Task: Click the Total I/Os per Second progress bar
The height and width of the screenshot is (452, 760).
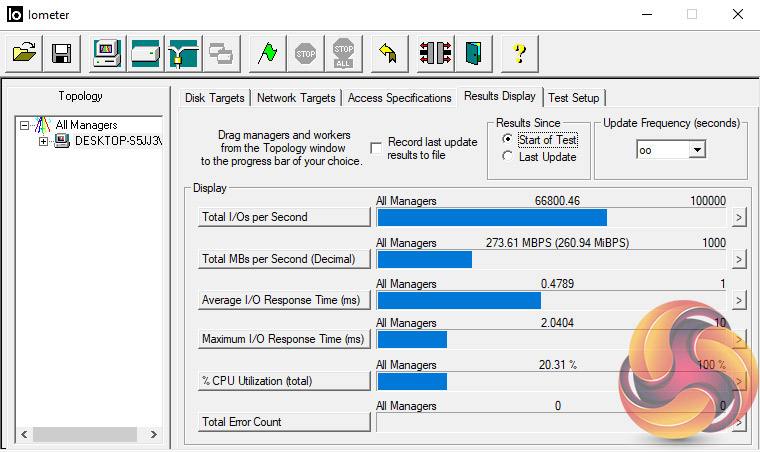Action: (x=552, y=218)
